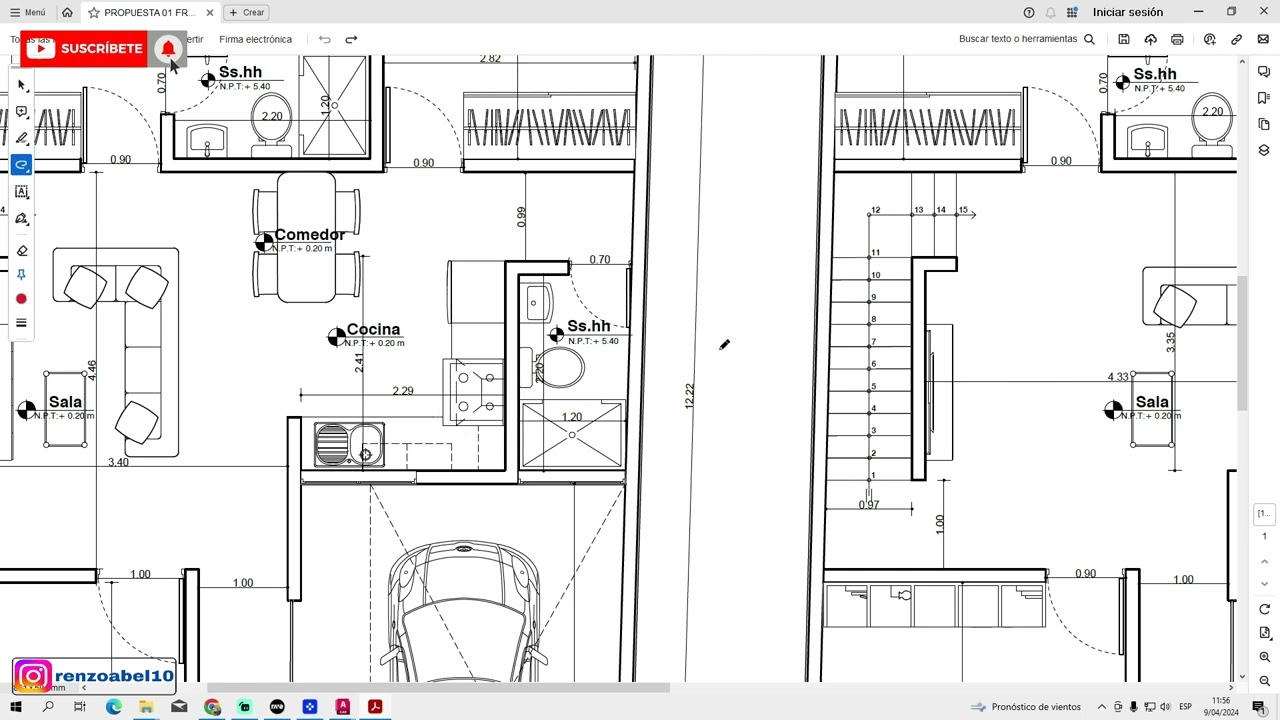Go to the previous page arrow

click(x=1264, y=561)
